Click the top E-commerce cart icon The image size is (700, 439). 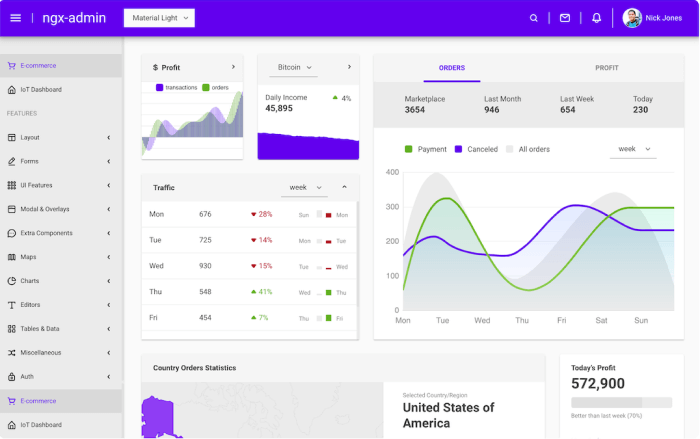[12, 66]
